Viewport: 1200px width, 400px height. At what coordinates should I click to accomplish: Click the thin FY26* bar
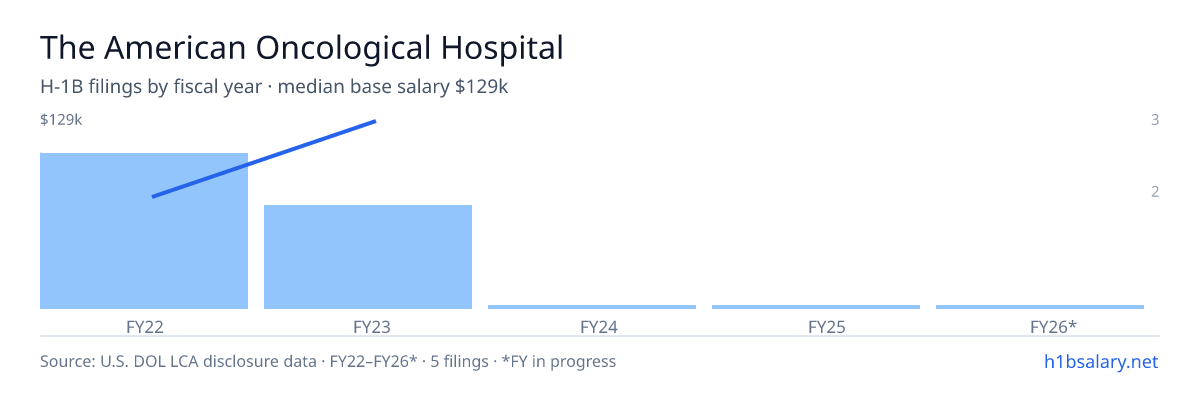click(1040, 307)
